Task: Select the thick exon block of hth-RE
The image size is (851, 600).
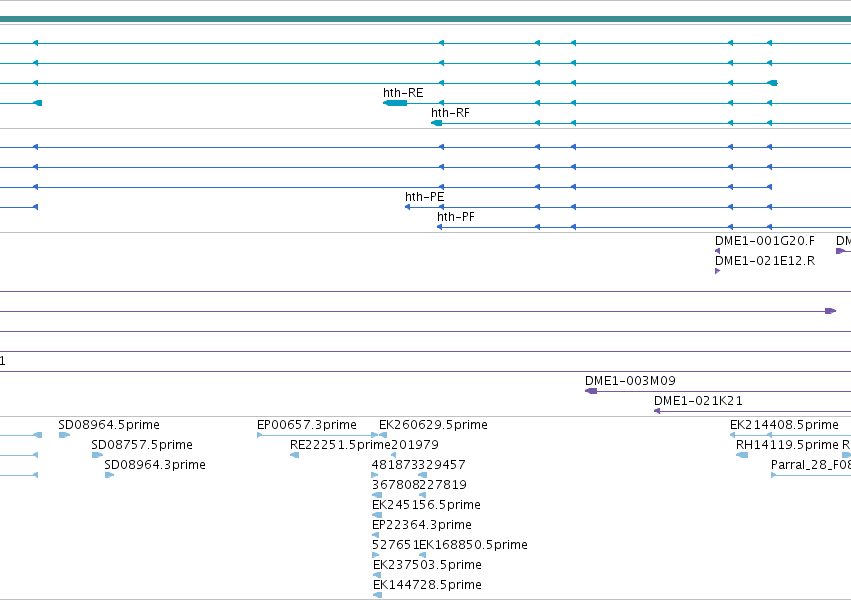Action: [395, 103]
